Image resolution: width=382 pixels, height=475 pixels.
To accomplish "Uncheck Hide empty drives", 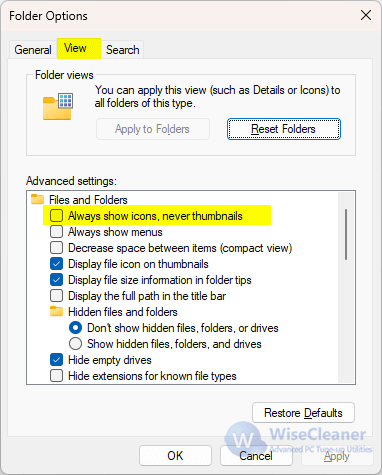I will click(57, 360).
